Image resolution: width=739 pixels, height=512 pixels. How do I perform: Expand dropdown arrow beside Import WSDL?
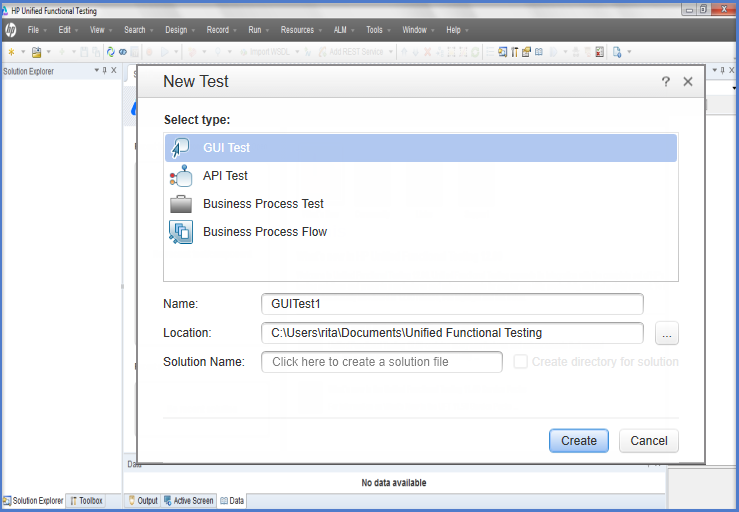(x=297, y=52)
